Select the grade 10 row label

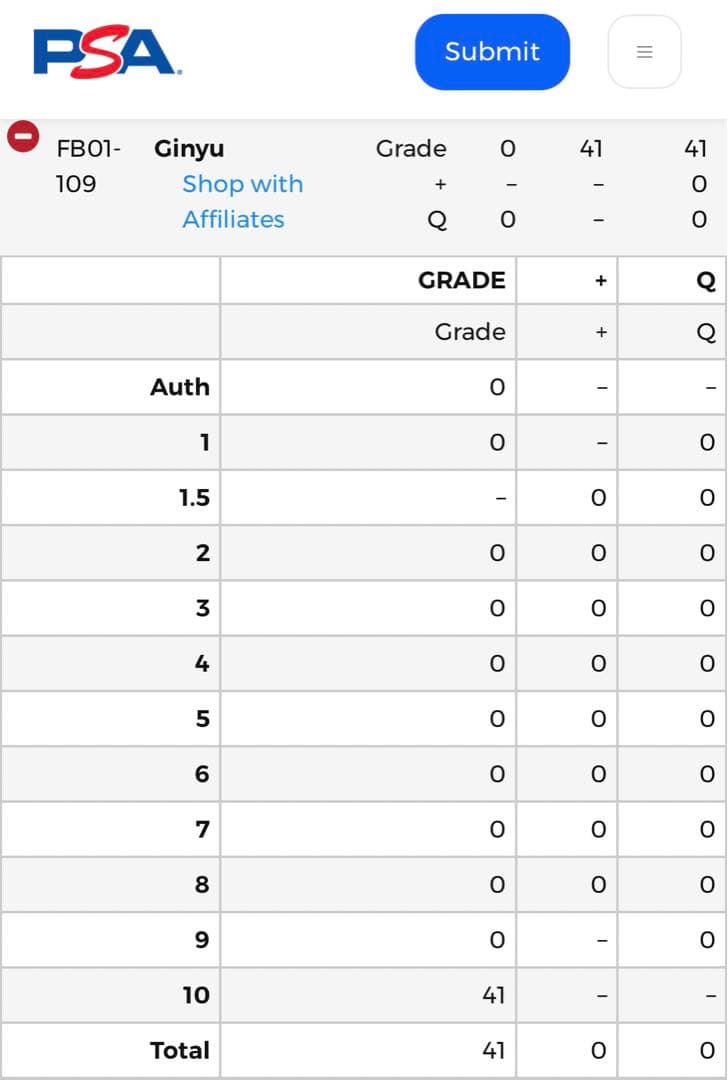click(x=196, y=995)
